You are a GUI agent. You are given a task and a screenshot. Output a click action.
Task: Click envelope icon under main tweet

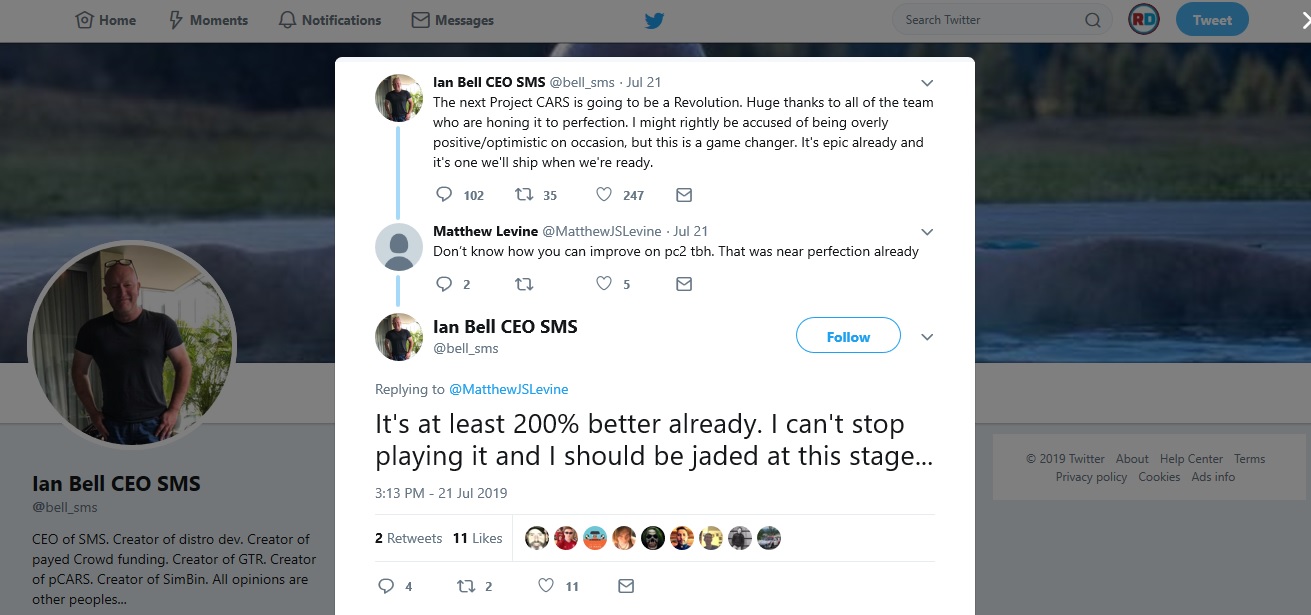[x=626, y=586]
